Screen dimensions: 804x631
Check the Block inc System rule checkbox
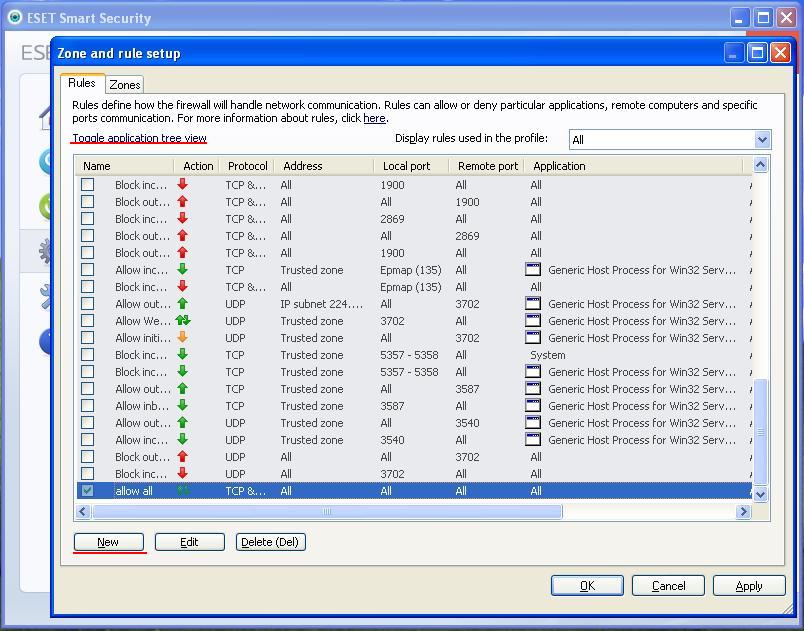(88, 354)
